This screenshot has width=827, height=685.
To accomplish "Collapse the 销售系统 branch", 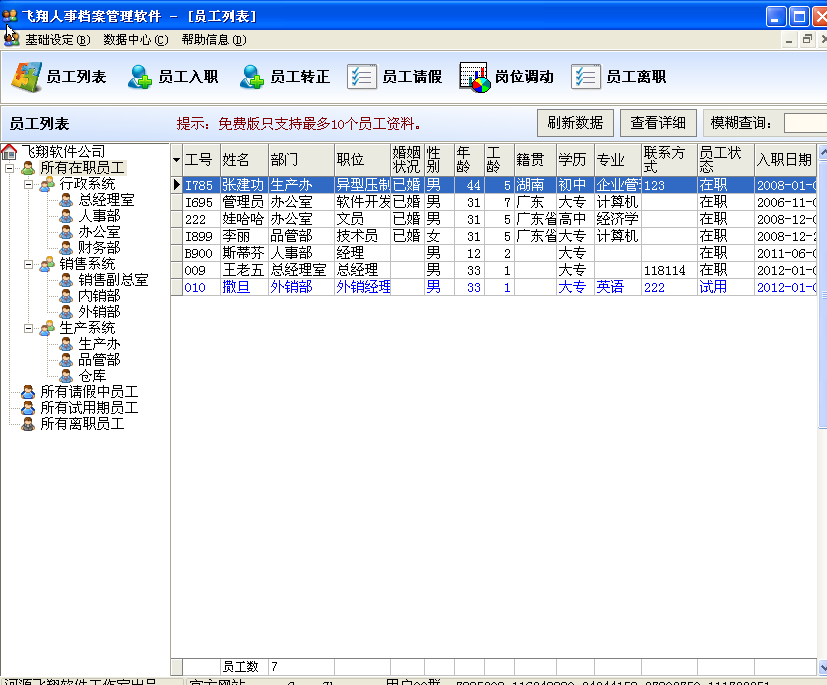I will click(x=28, y=265).
